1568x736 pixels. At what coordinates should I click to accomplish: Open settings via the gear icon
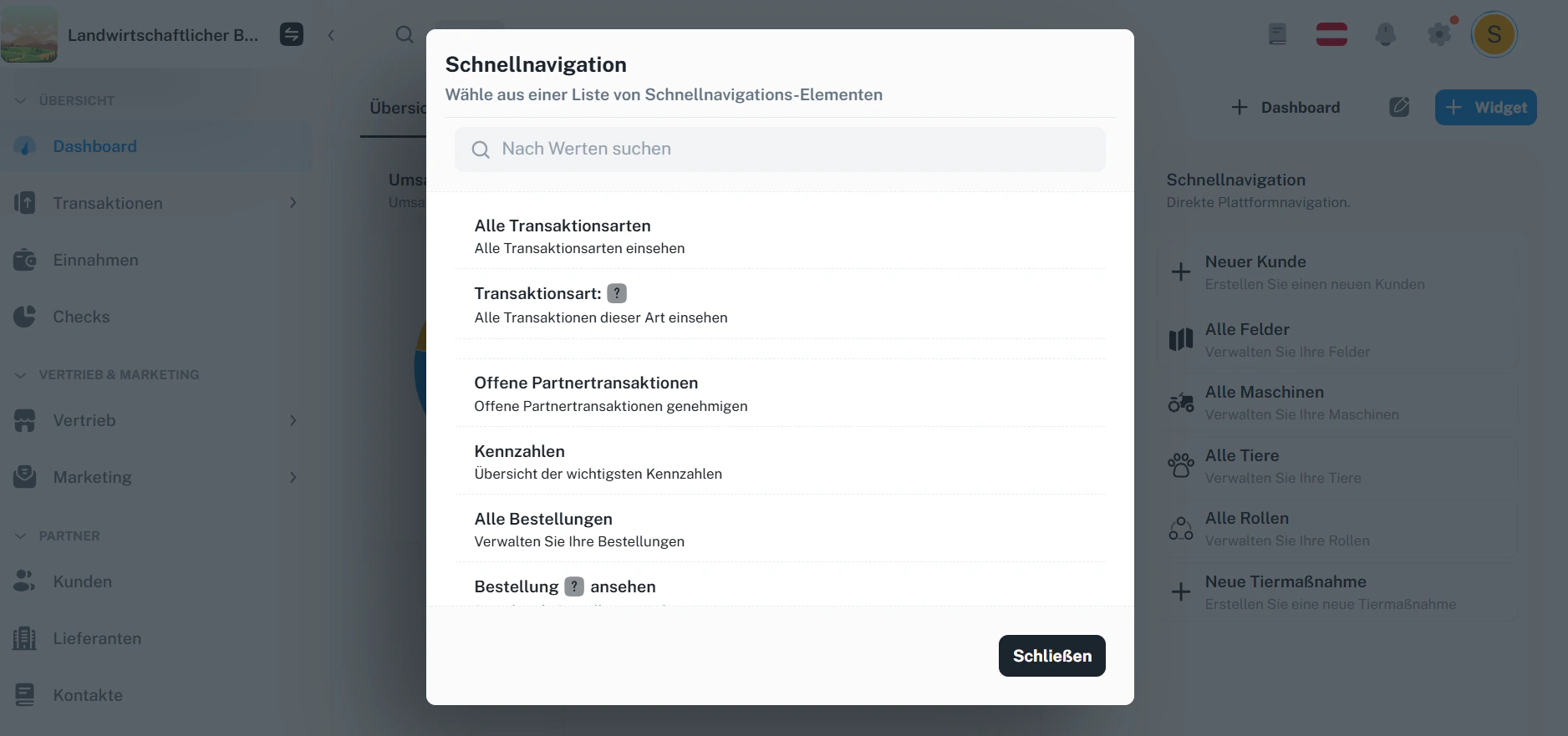coord(1439,34)
